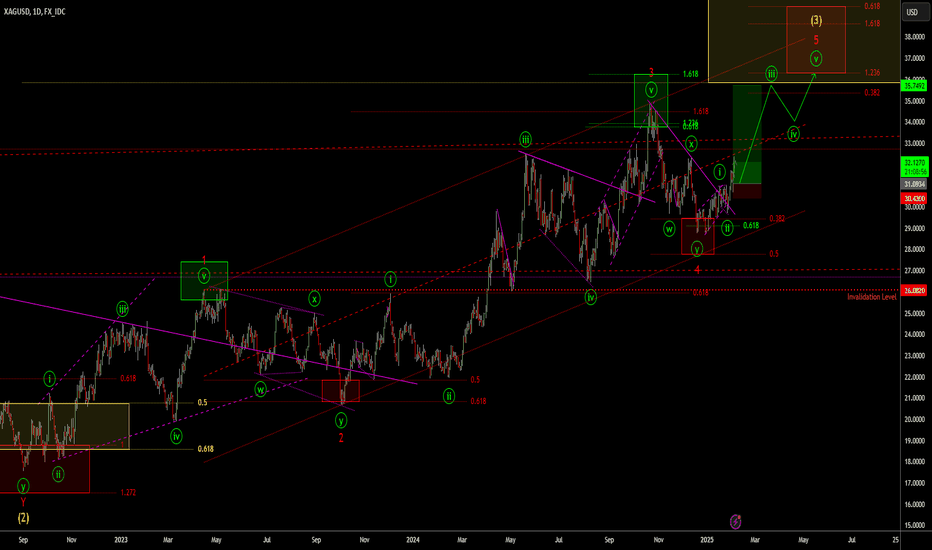Screen dimensions: 932x550
Task: Select 34.0000 on the price scale
Action: point(915,122)
